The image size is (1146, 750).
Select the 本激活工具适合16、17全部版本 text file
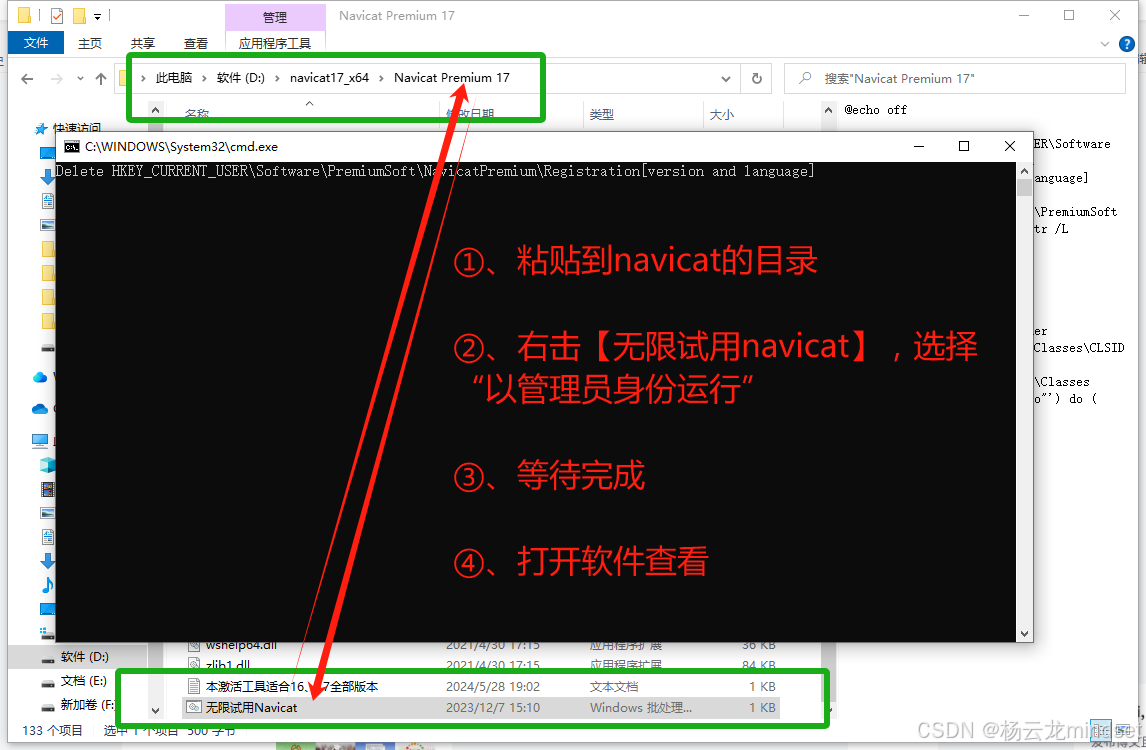[481, 686]
